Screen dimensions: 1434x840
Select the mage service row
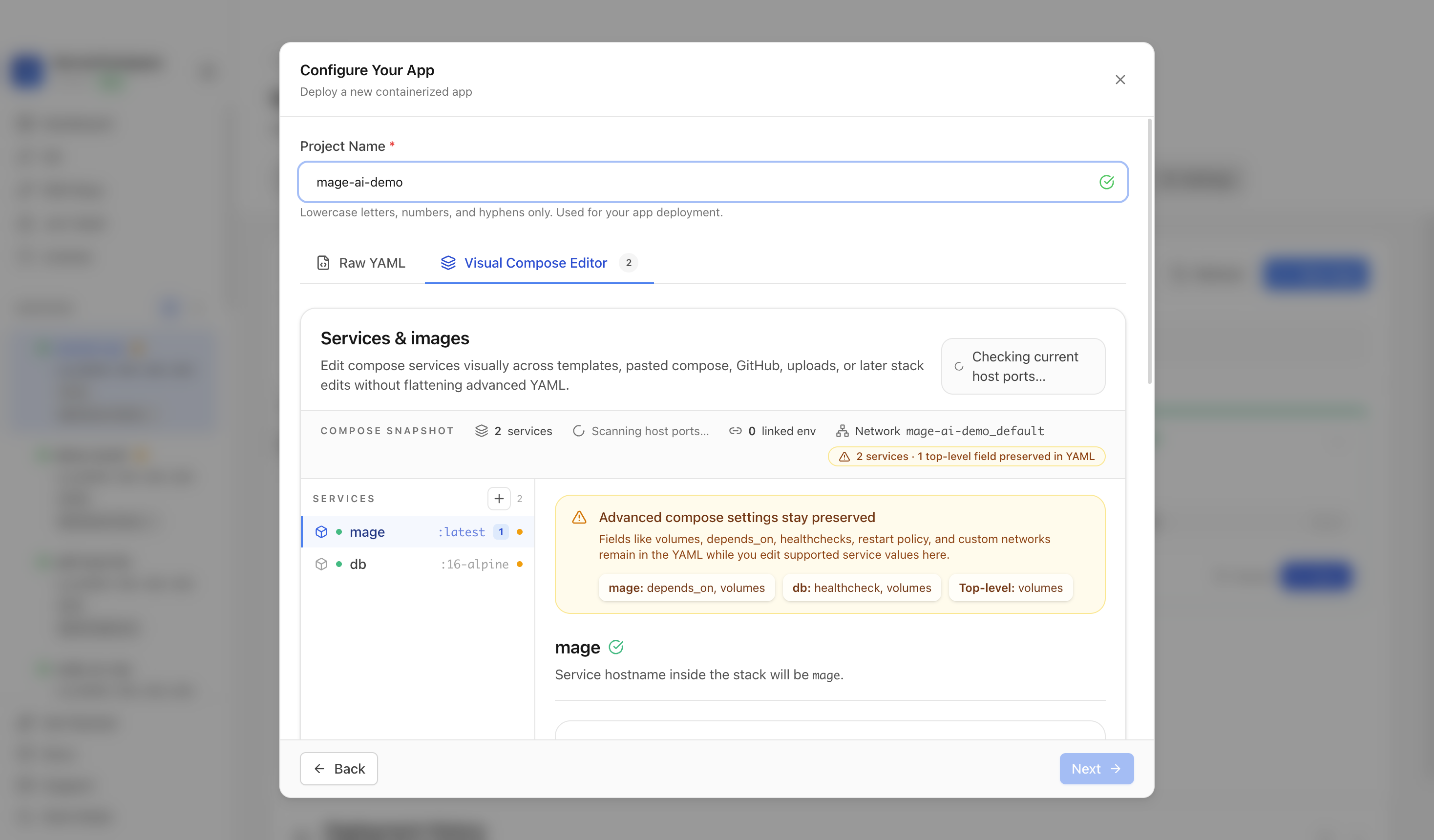coord(418,532)
